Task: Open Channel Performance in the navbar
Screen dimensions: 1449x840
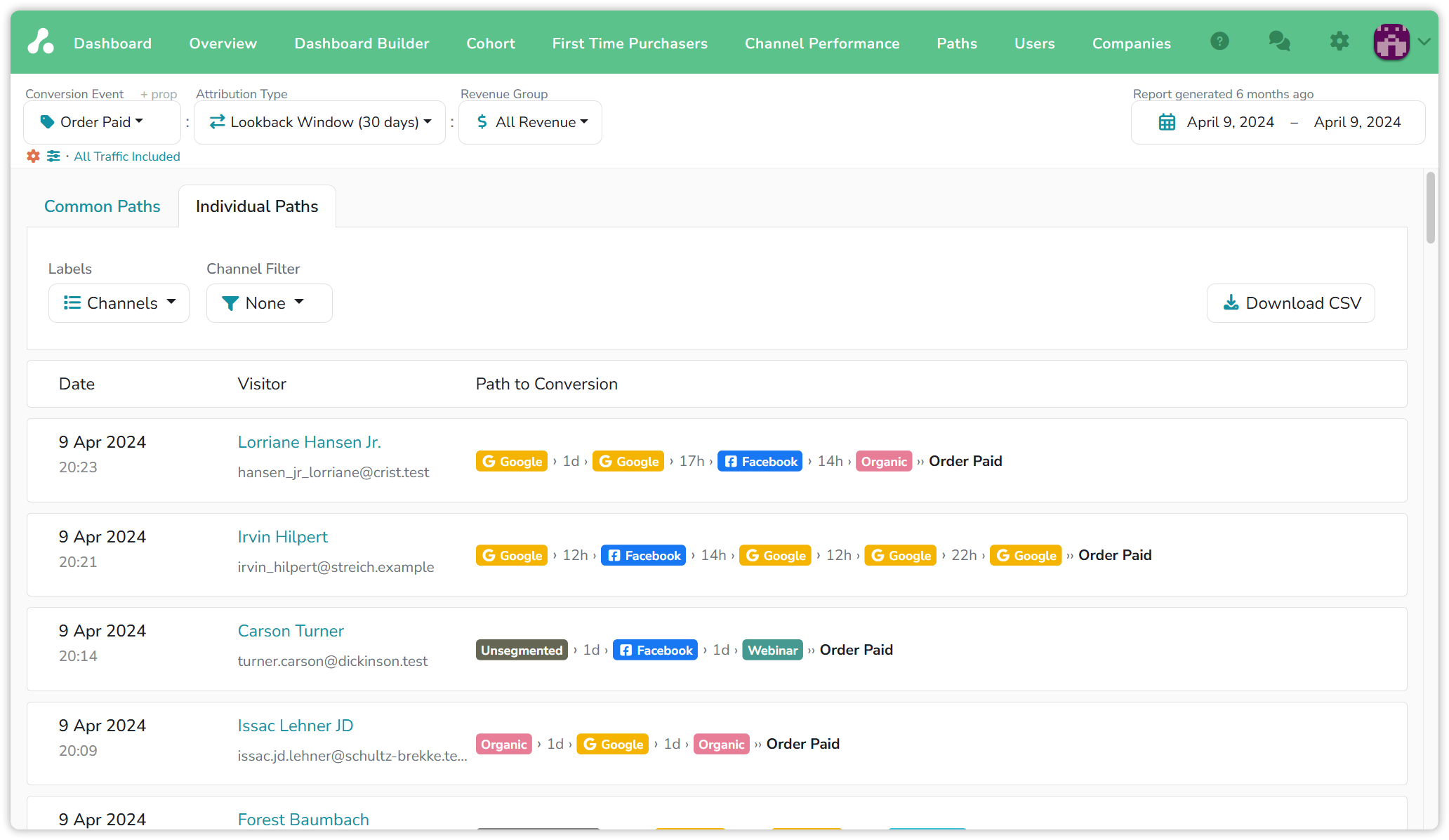Action: 822,44
